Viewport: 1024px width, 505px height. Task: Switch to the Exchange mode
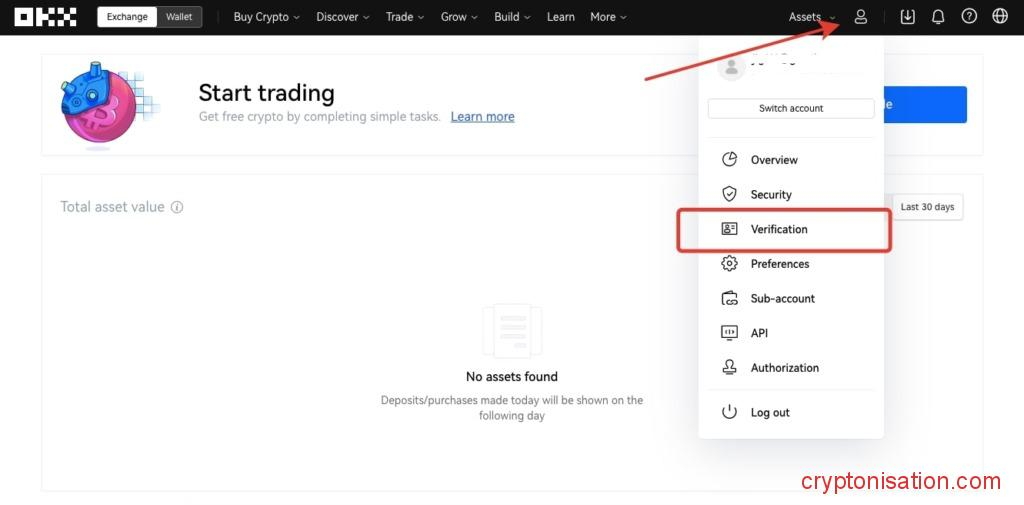click(x=127, y=17)
